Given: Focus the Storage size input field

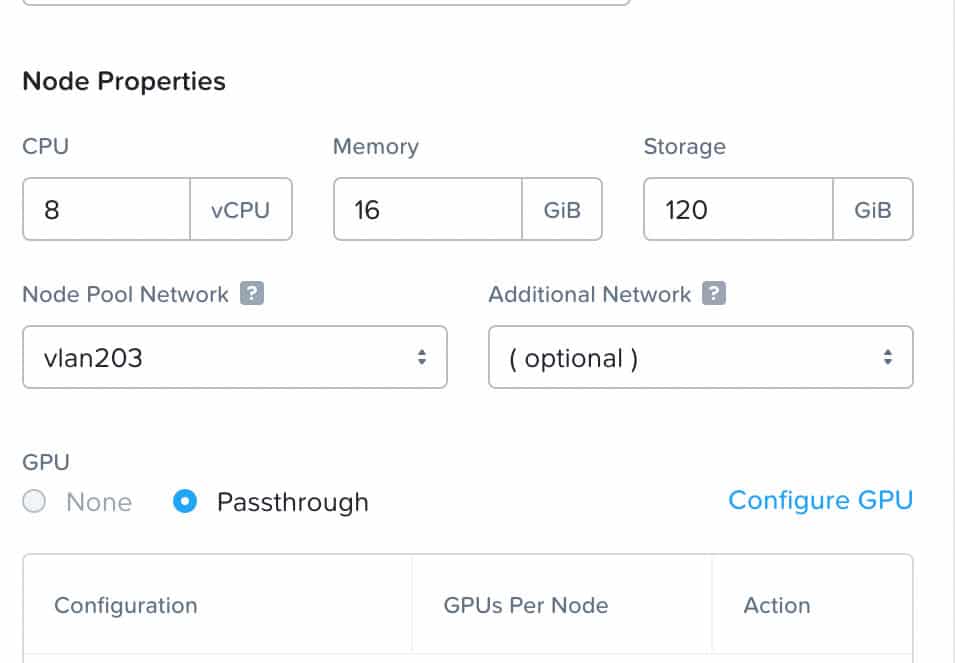Looking at the screenshot, I should pyautogui.click(x=738, y=209).
